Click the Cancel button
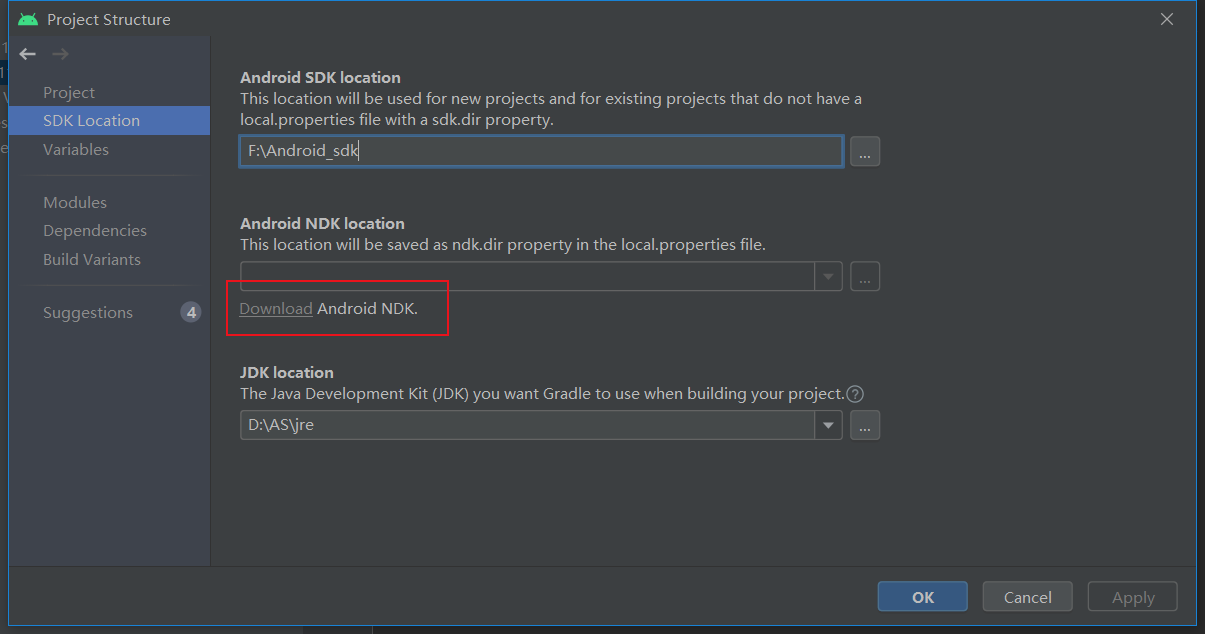 1027,597
